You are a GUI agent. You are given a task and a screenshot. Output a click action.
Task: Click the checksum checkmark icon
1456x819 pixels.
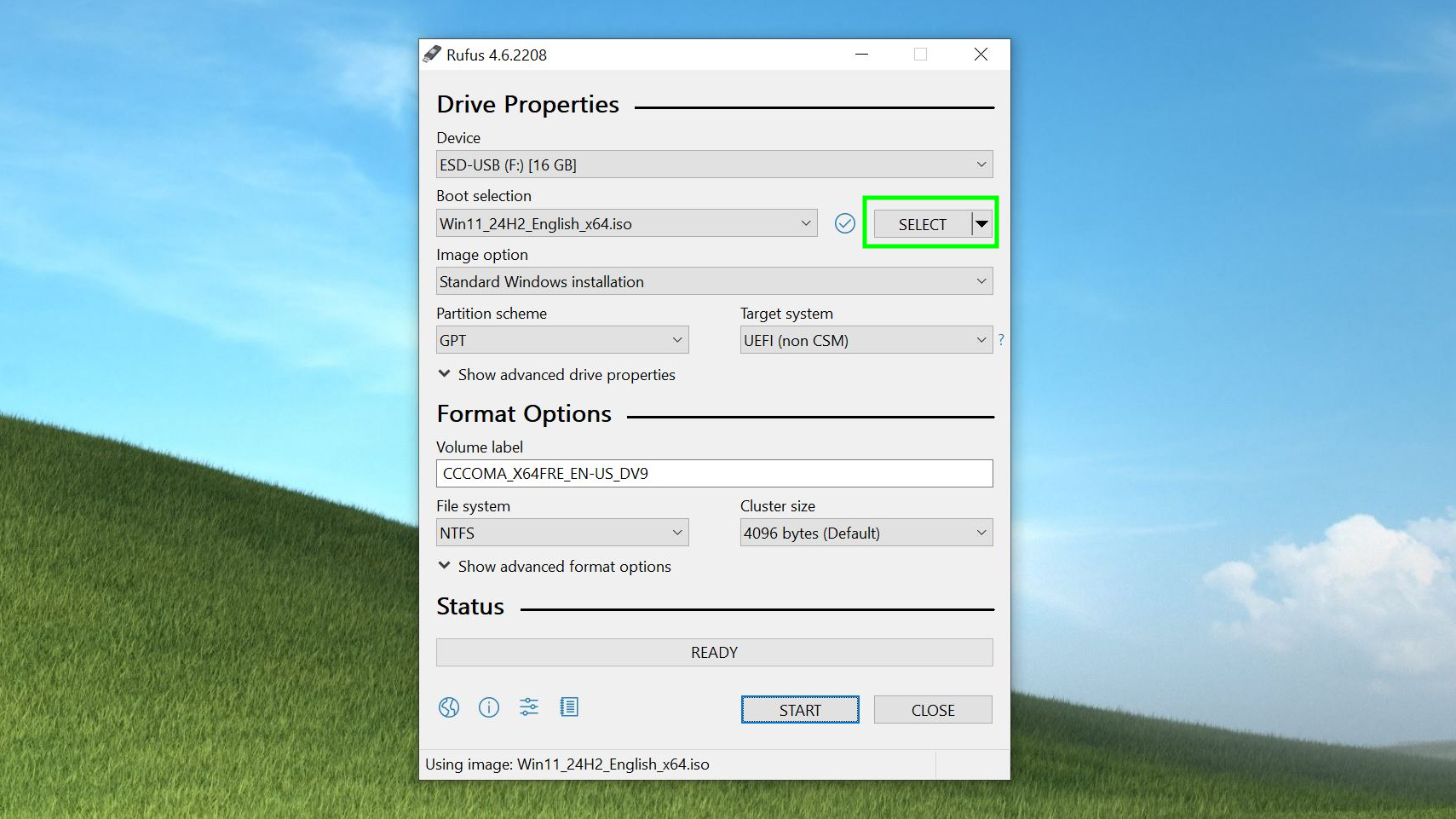[844, 223]
